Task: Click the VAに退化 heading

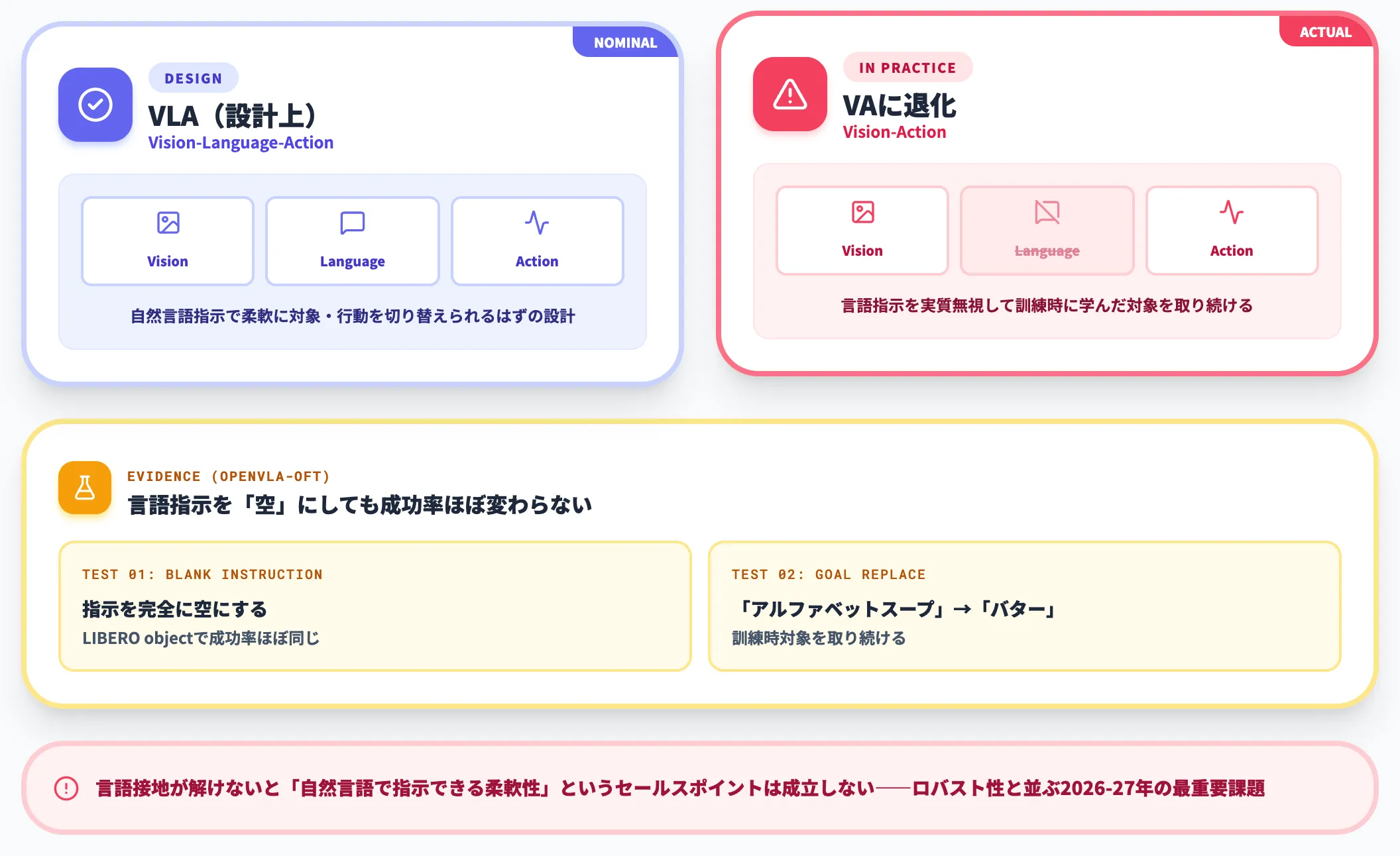Action: [900, 105]
